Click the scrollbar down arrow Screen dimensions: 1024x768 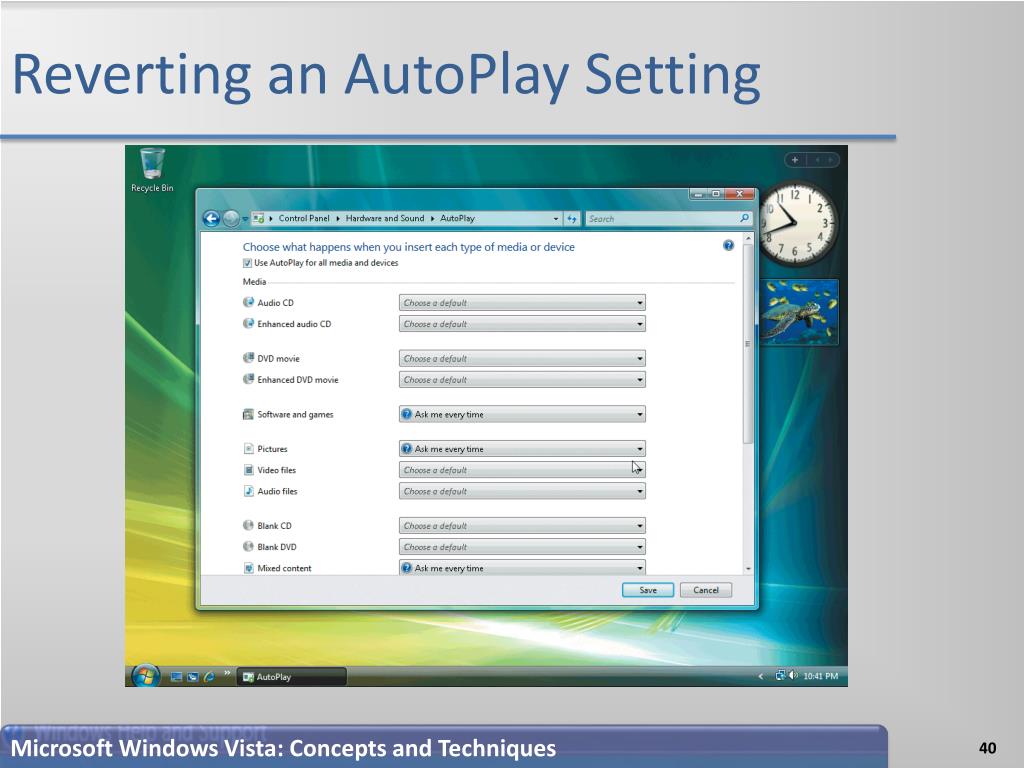coord(748,569)
